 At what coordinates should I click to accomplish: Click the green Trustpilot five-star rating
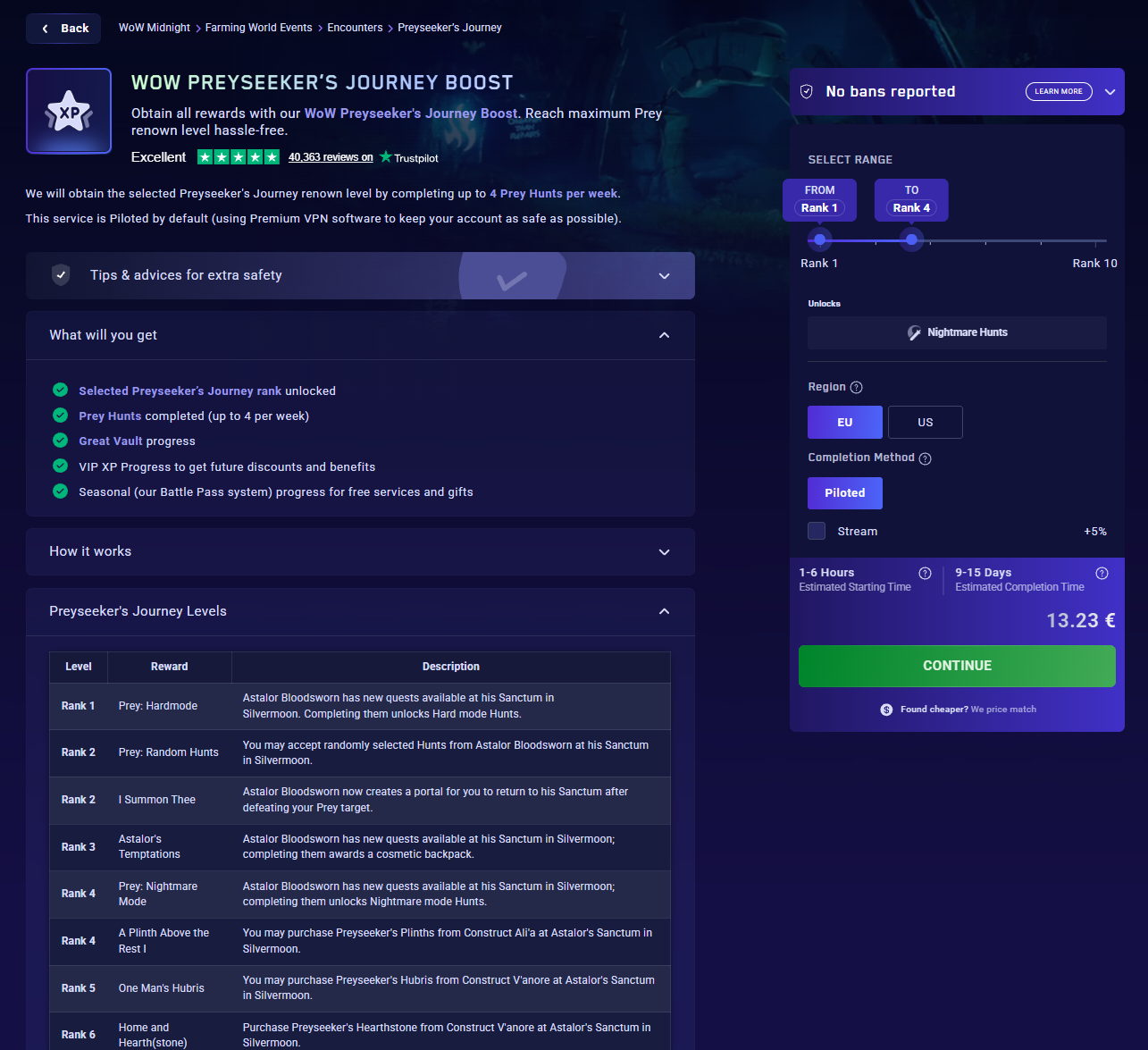click(239, 157)
